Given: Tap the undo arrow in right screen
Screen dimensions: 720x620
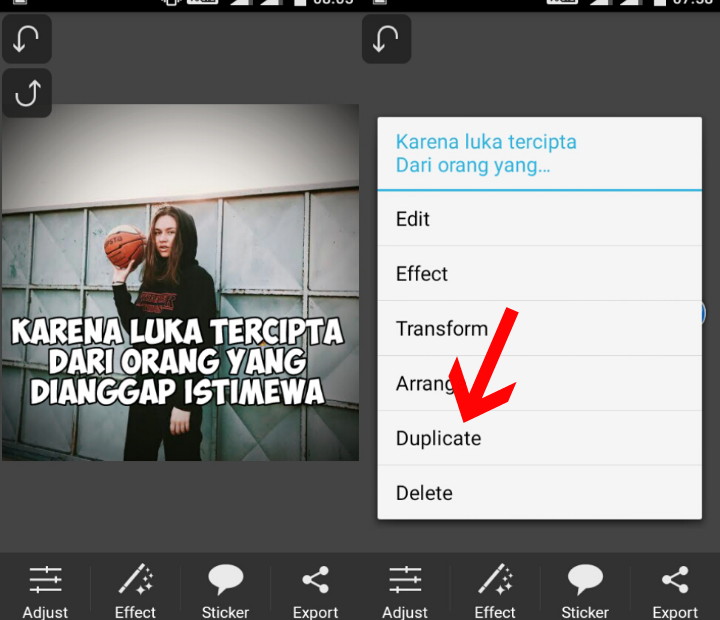Looking at the screenshot, I should point(386,39).
